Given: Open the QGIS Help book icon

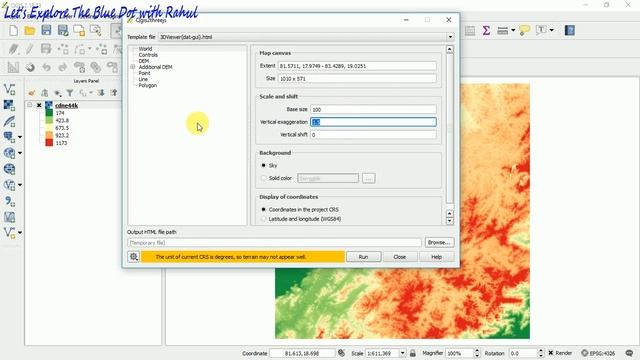Looking at the screenshot, I should click(x=570, y=30).
